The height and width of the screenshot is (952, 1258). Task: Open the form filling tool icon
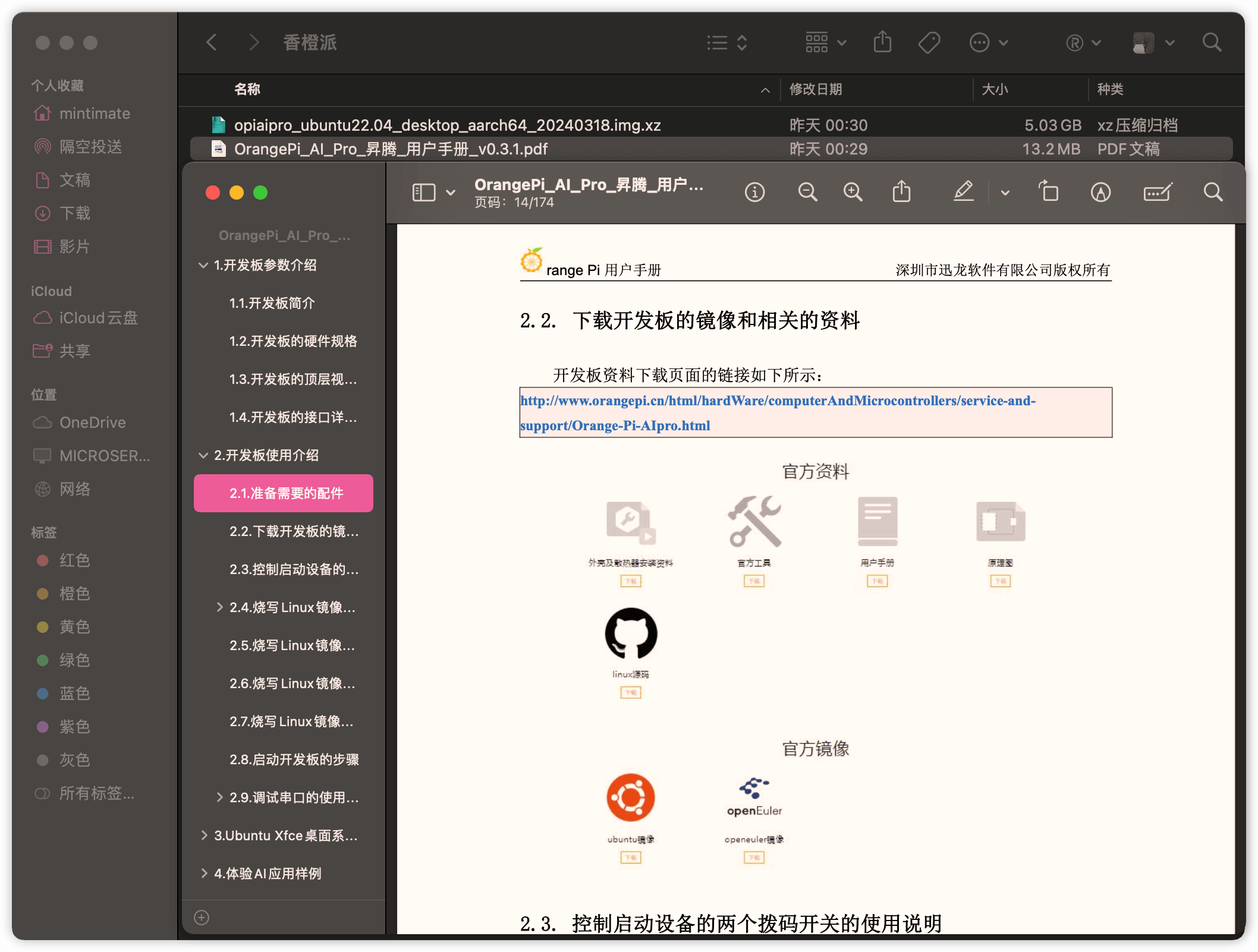[x=1157, y=192]
